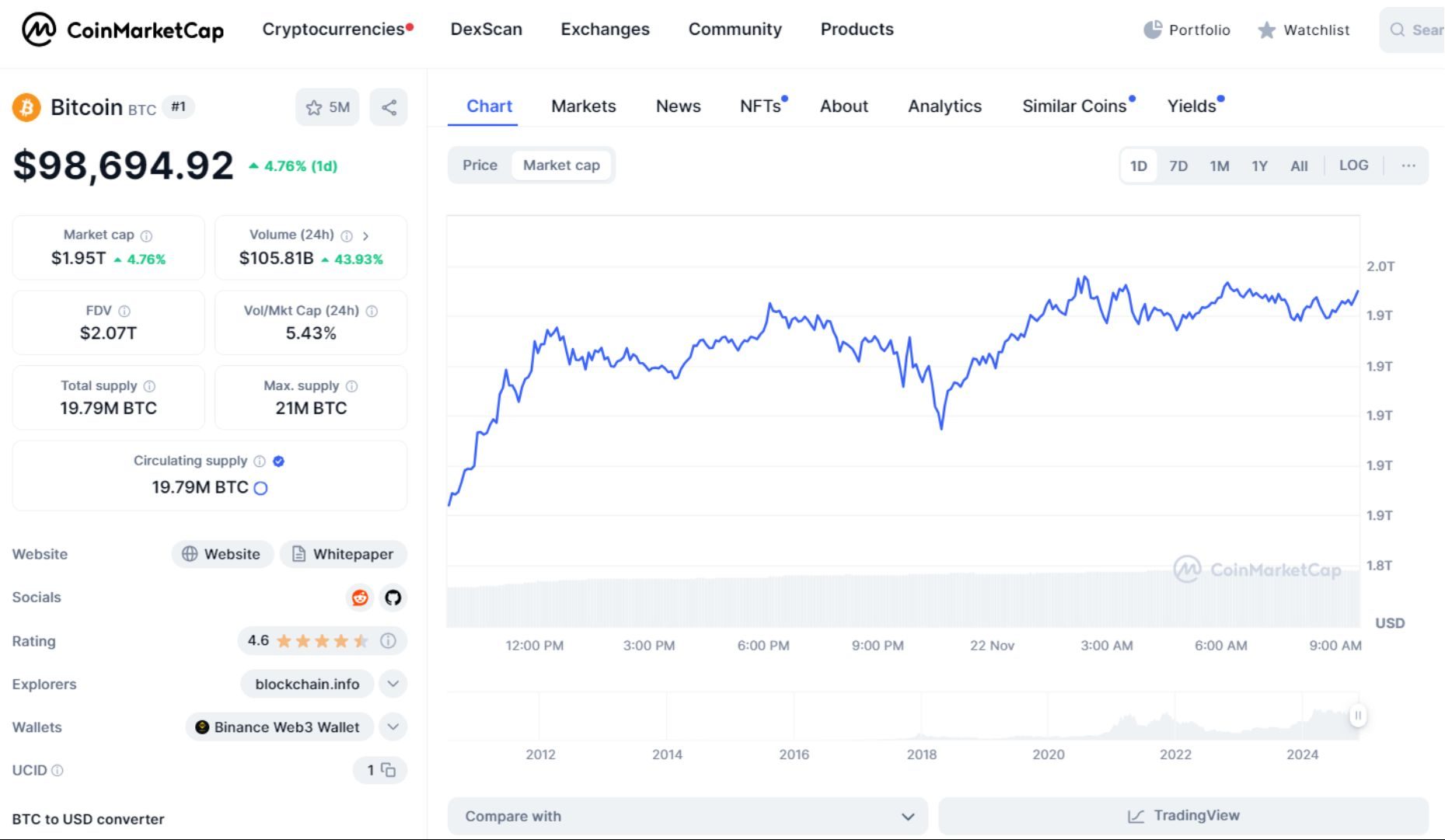1445x840 pixels.
Task: Copy the UCID using the copy icon
Action: coord(389,770)
